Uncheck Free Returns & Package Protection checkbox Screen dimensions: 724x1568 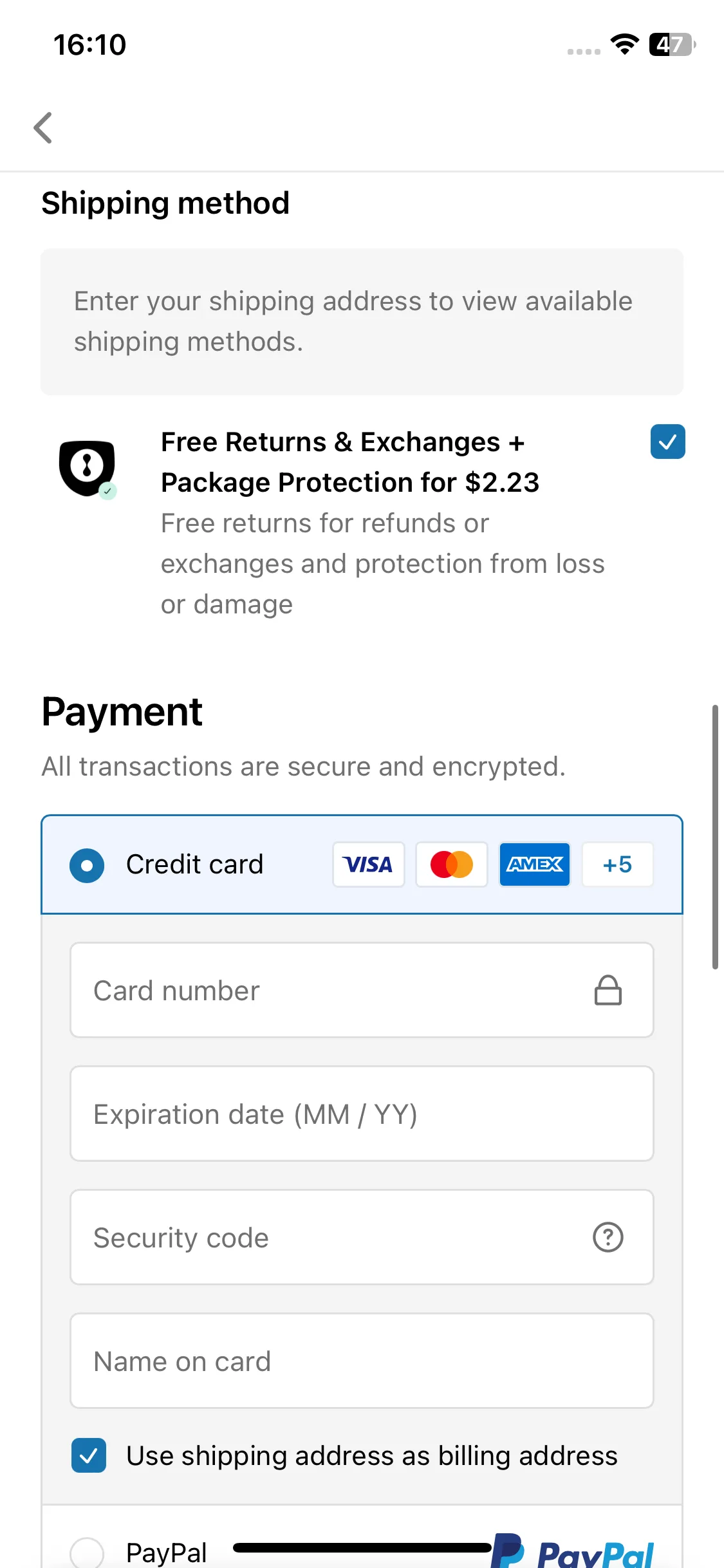pos(667,442)
